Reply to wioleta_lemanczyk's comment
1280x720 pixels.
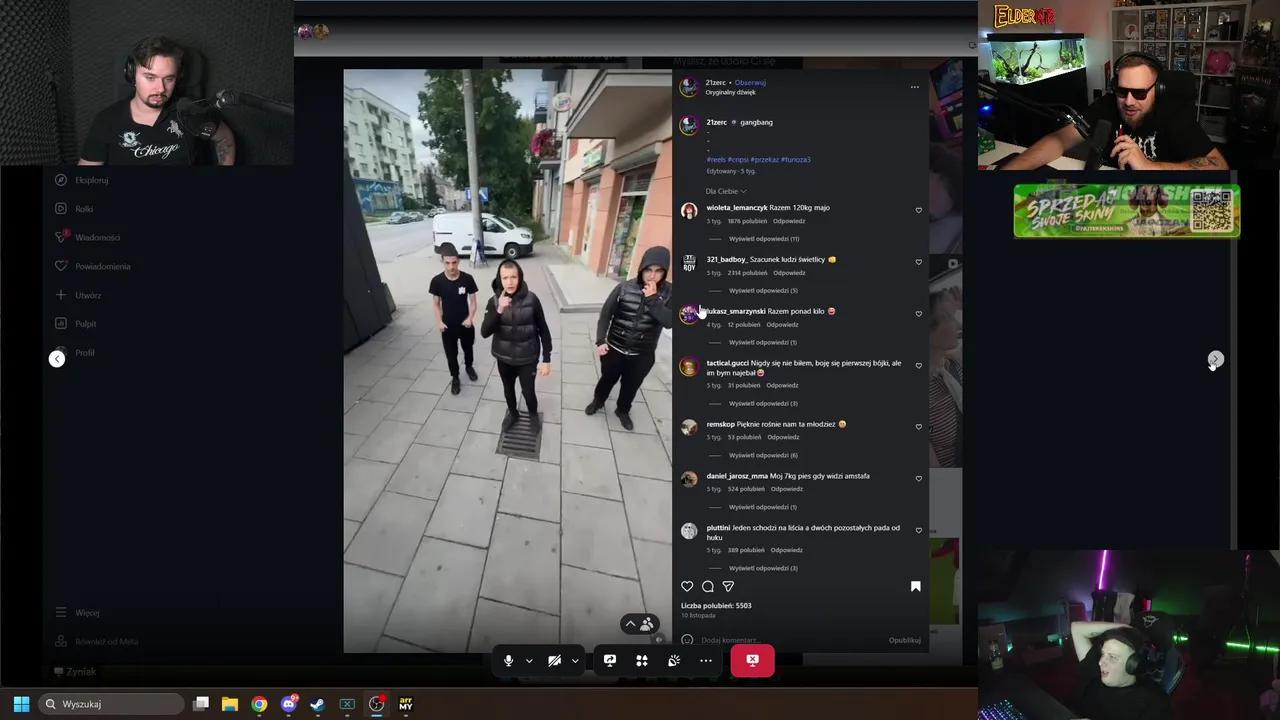pyautogui.click(x=789, y=221)
